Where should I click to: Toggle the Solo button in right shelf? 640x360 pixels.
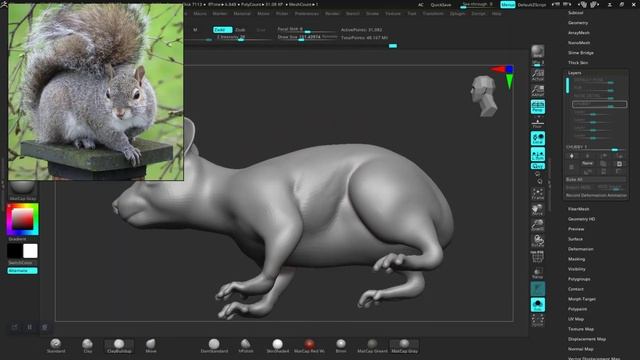[538, 305]
